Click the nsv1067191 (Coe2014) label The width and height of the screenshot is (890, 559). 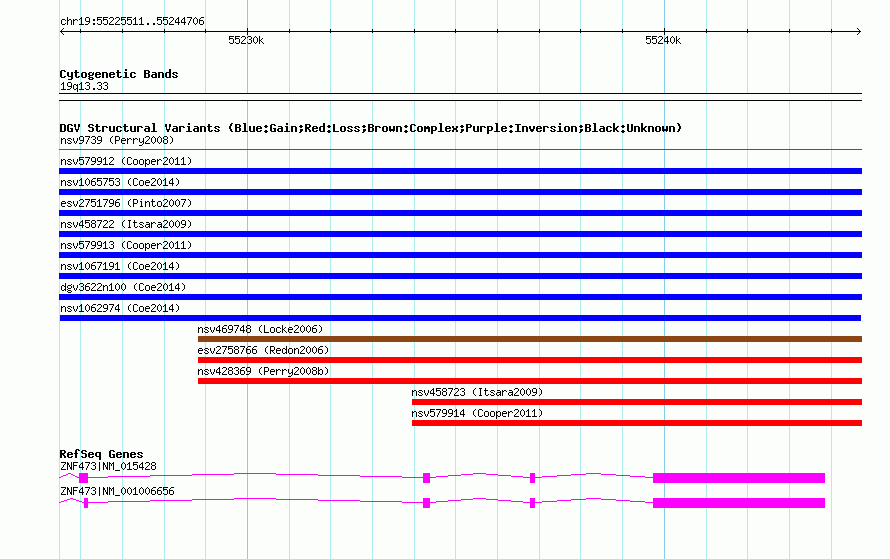120,266
